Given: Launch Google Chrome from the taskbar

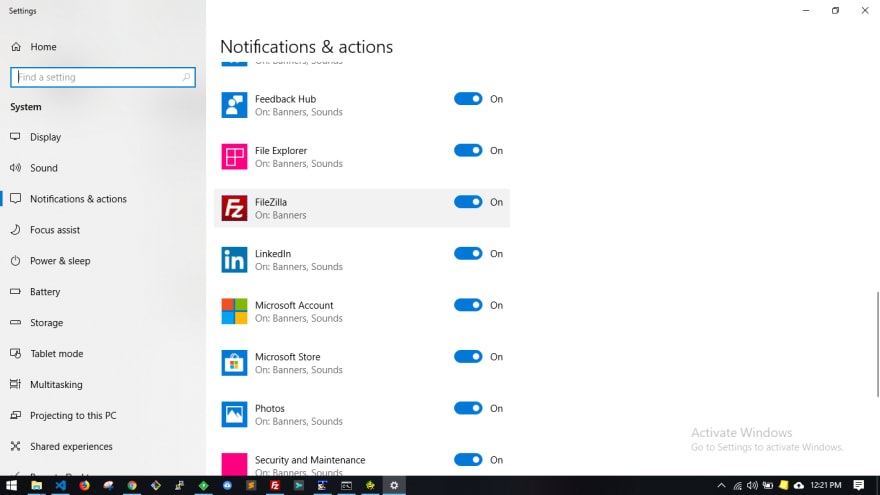Looking at the screenshot, I should point(132,485).
